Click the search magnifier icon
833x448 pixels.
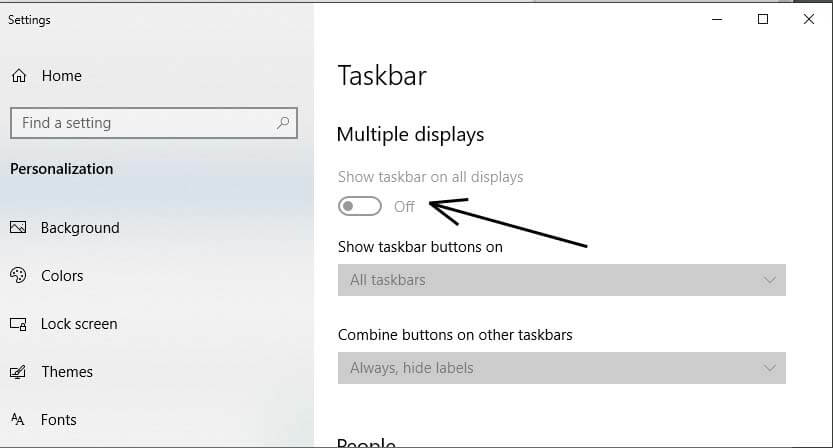(283, 123)
